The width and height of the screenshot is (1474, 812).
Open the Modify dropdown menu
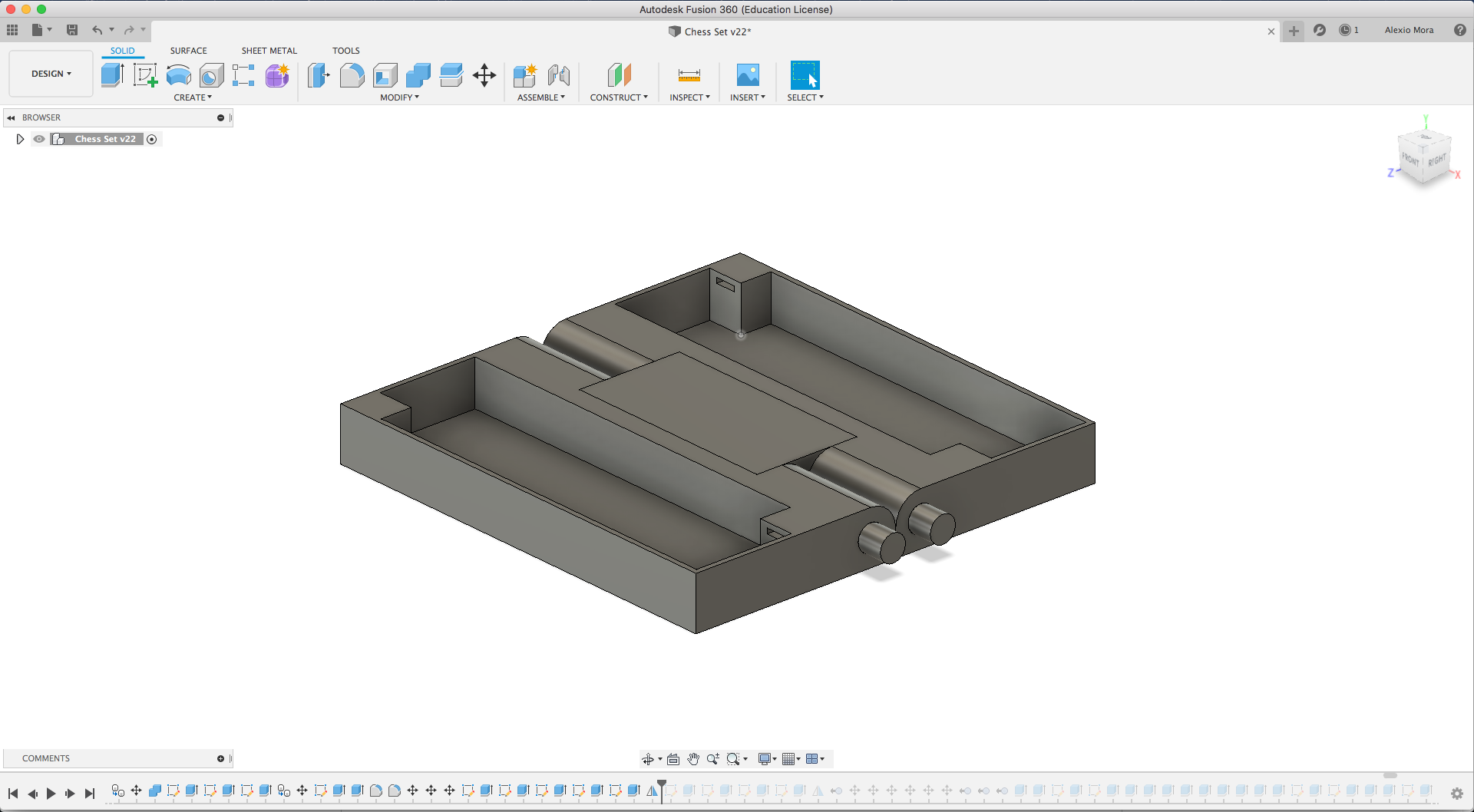pyautogui.click(x=399, y=97)
